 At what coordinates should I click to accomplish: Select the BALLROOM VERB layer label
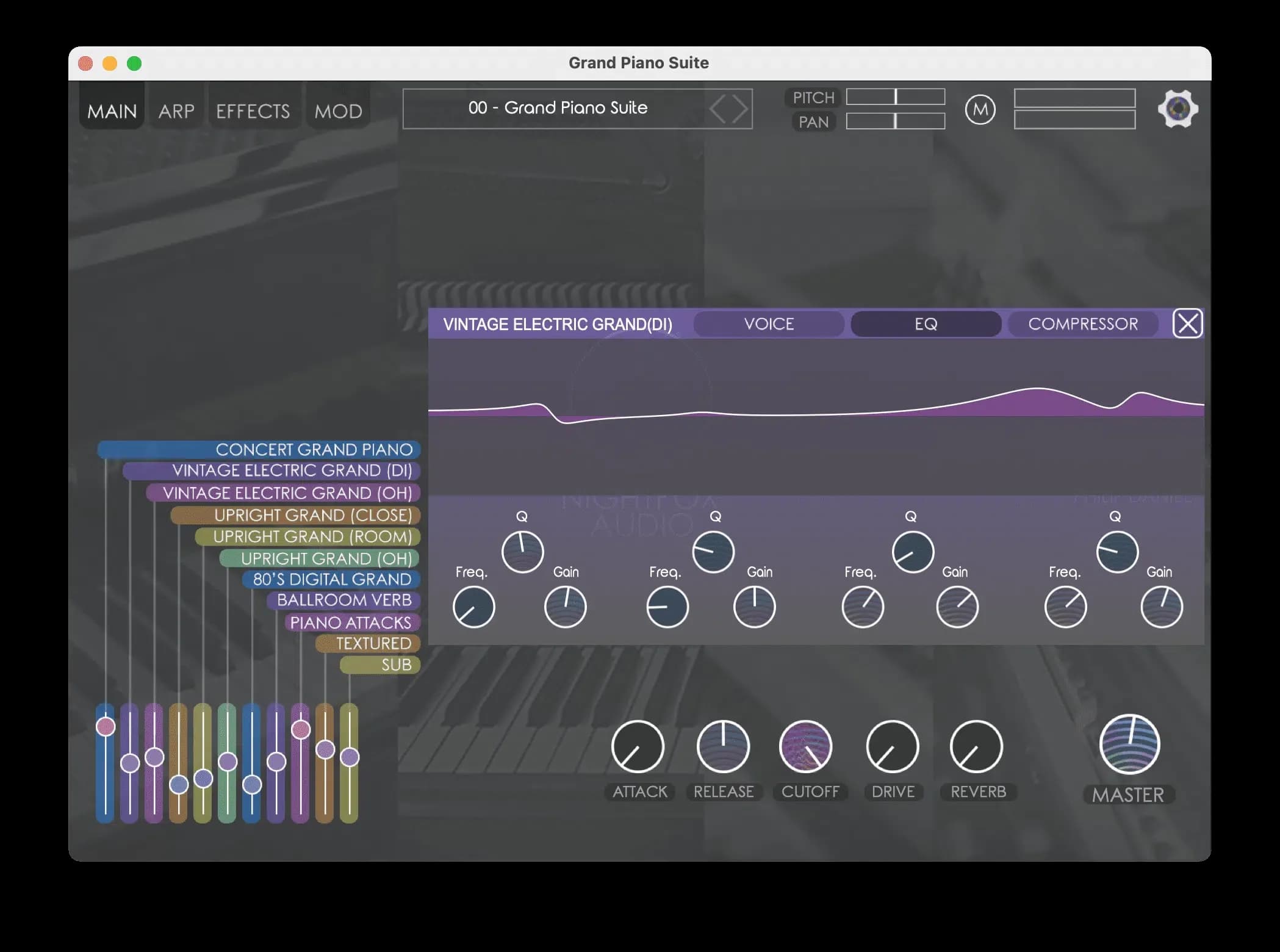[x=344, y=600]
